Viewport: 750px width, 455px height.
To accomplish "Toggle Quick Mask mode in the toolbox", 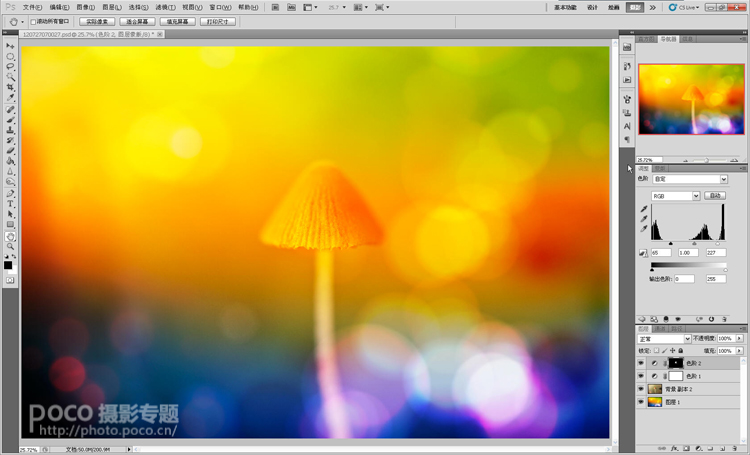I will pos(10,280).
